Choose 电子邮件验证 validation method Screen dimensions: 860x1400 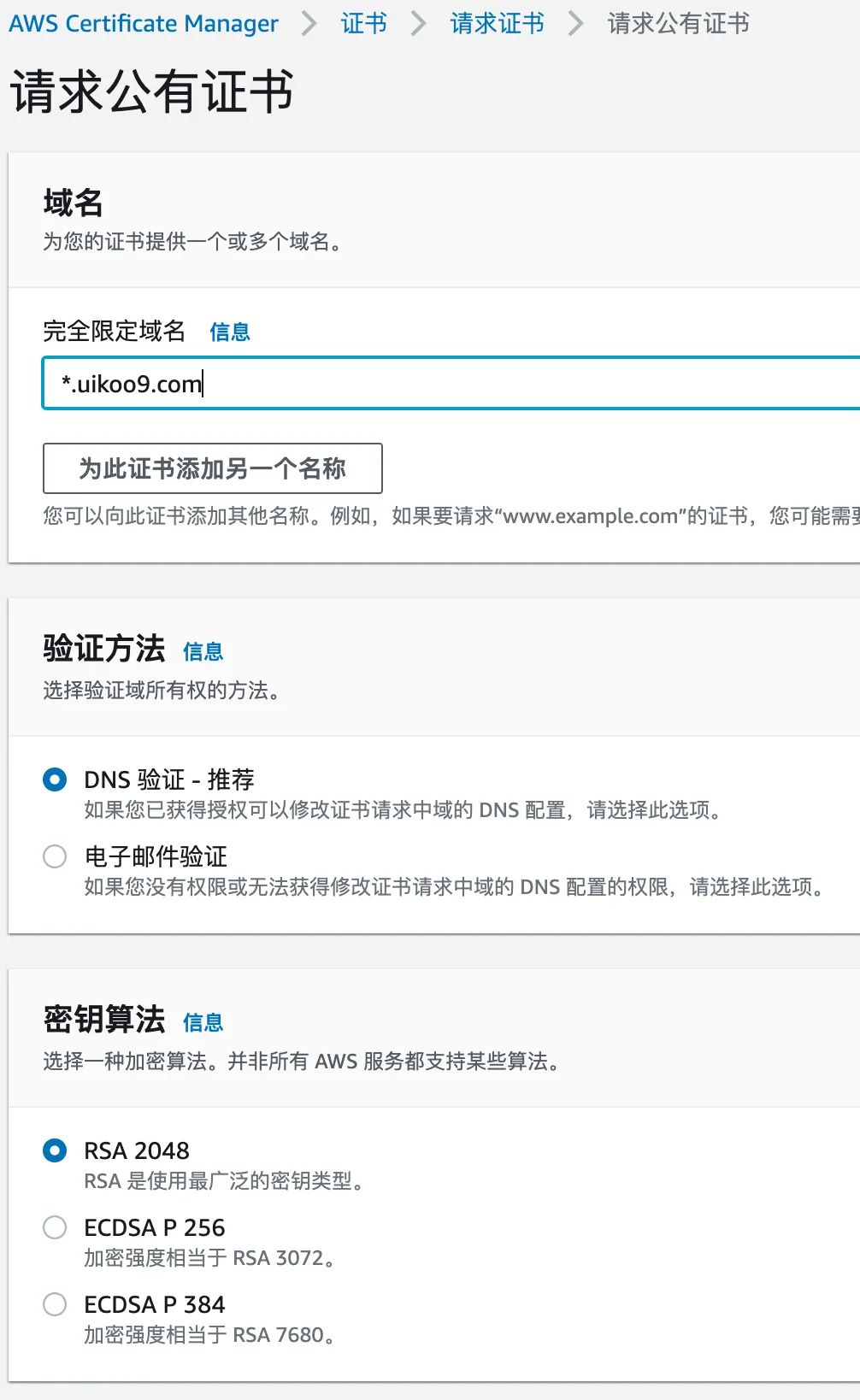[x=55, y=856]
